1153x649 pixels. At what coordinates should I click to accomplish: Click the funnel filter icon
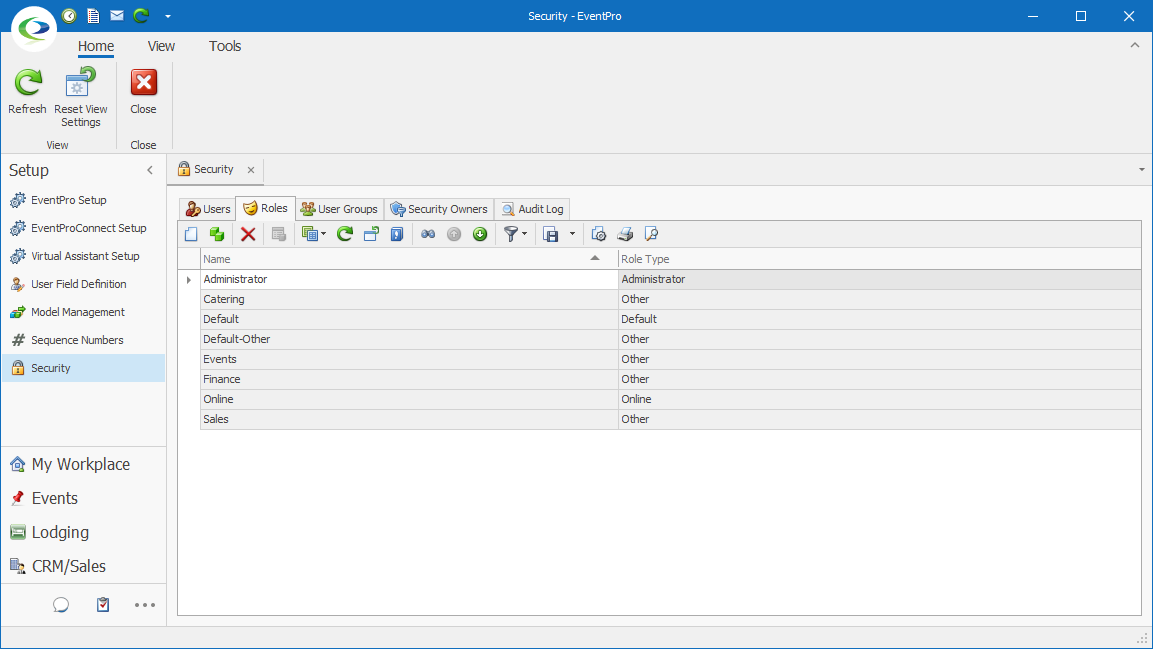pyautogui.click(x=510, y=234)
